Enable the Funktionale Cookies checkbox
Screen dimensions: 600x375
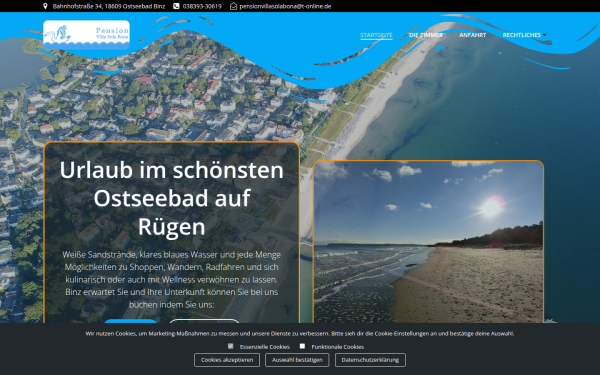click(x=302, y=346)
